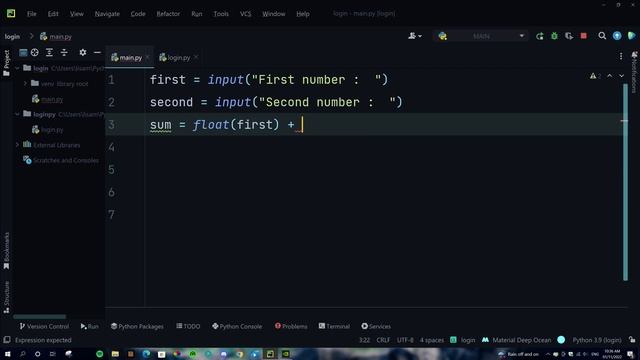Click the blue IDE update arrow icon
This screenshot has width=640, height=360.
coord(617,36)
